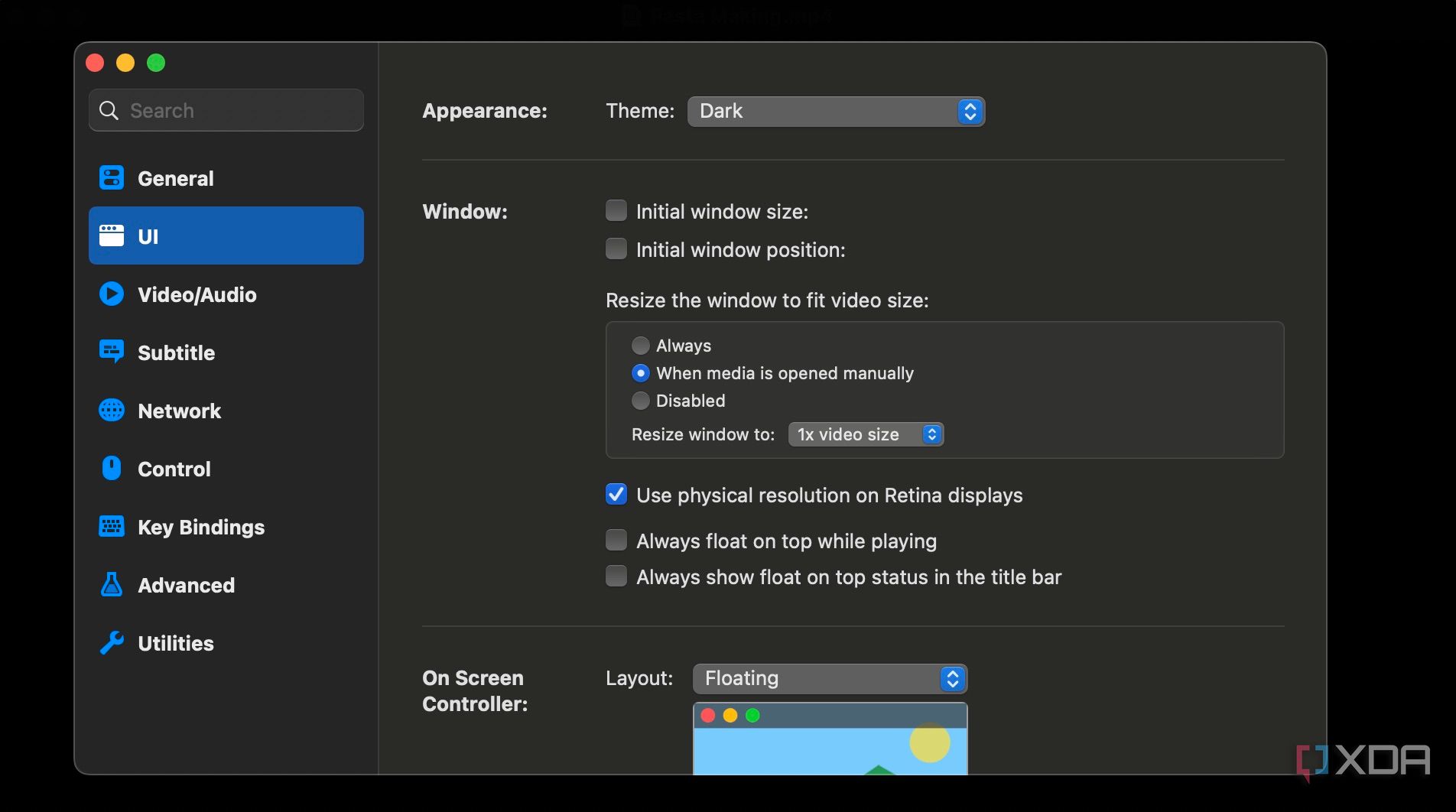Click the Utilities wrench icon
Image resolution: width=1456 pixels, height=812 pixels.
[x=112, y=642]
